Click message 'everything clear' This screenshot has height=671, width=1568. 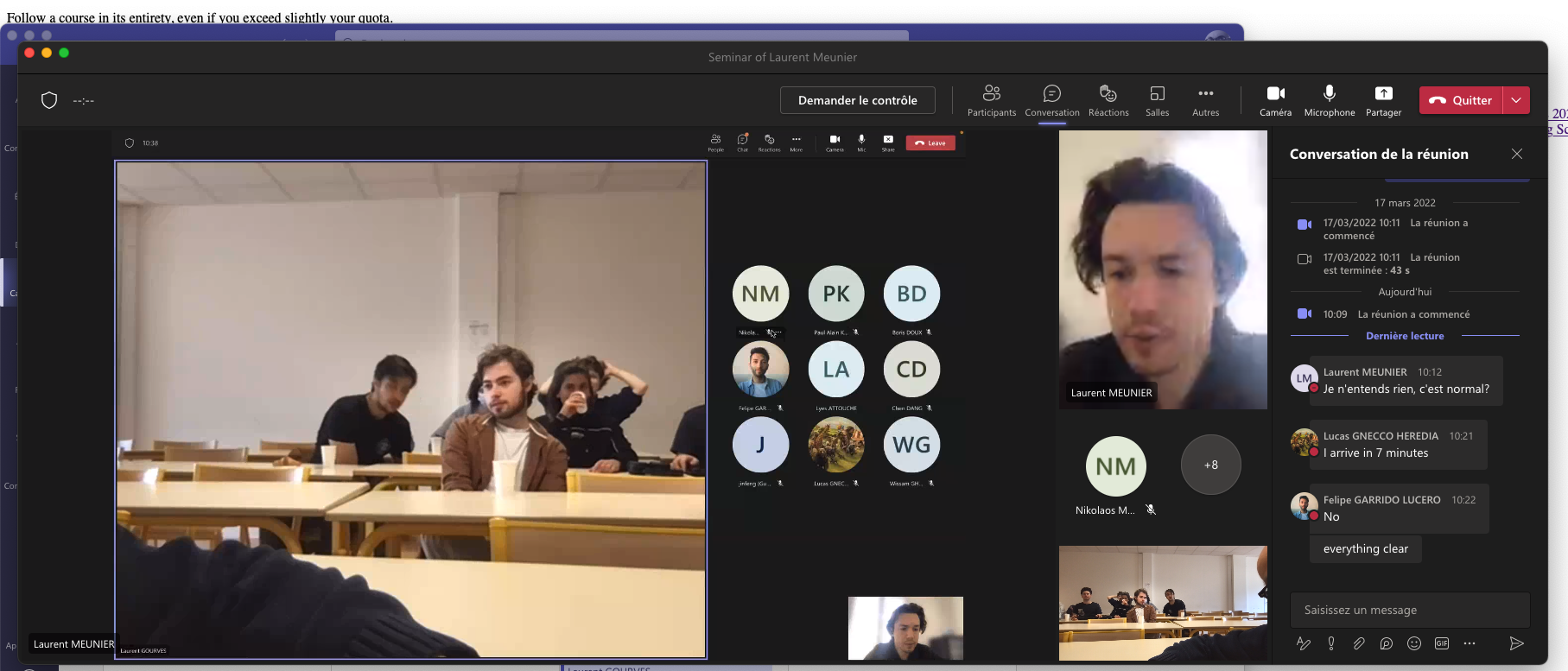(1366, 548)
